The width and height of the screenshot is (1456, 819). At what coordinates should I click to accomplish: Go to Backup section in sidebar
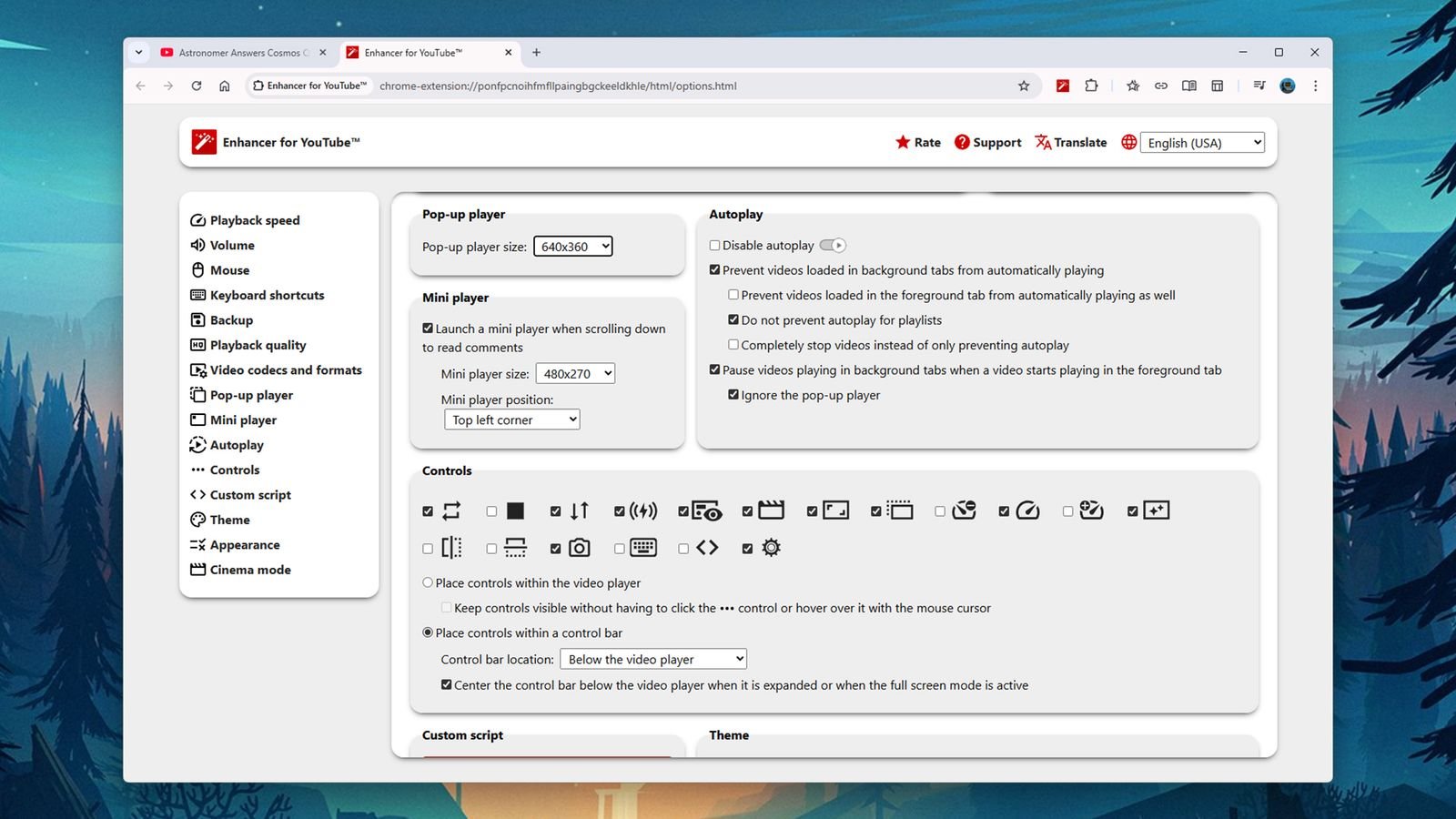221,319
